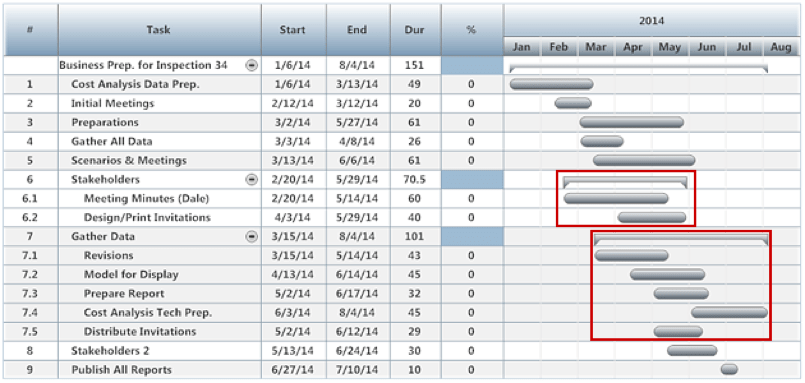Click duration 101 in Gather Data row

tap(414, 236)
